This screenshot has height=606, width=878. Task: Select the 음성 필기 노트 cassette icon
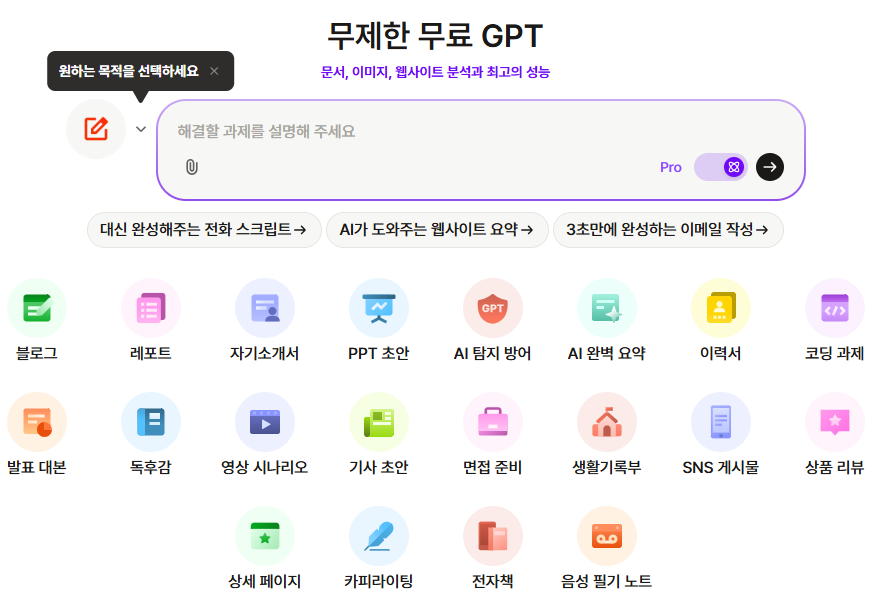607,536
